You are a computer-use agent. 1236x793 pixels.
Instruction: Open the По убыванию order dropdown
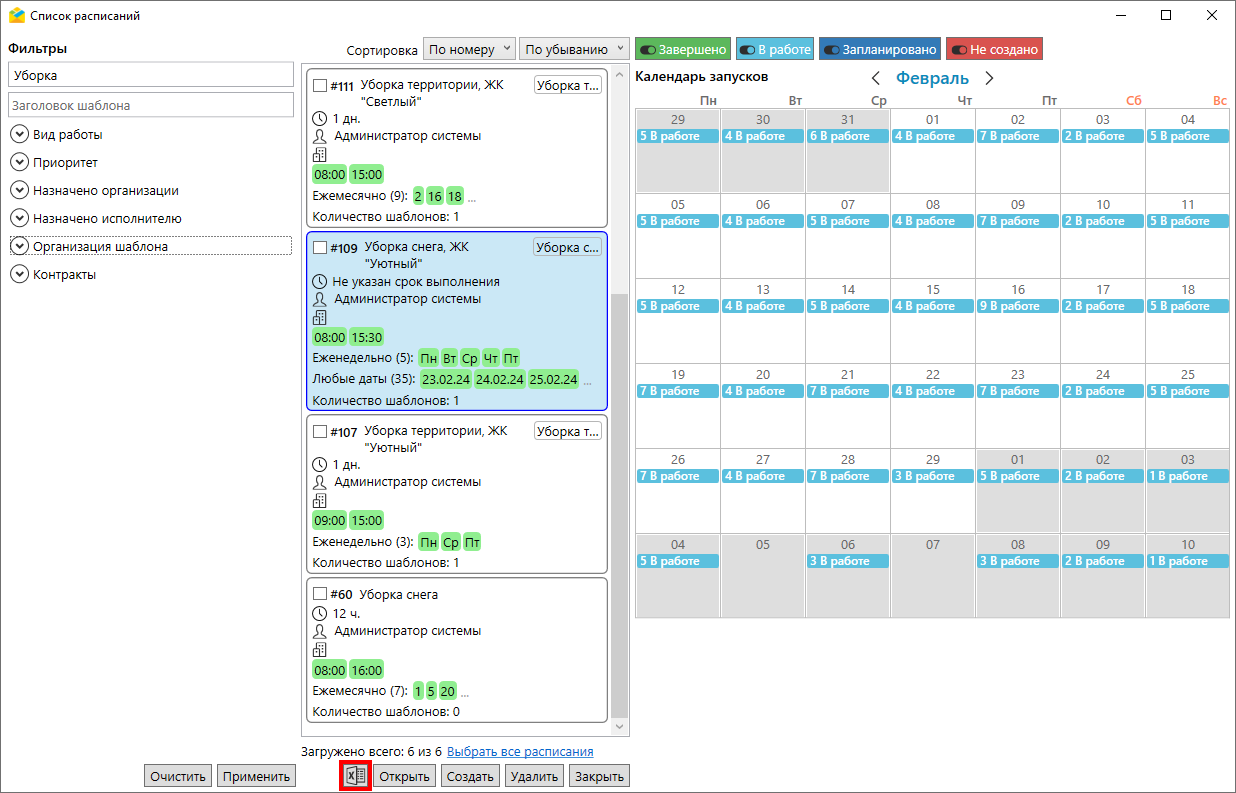coord(574,49)
